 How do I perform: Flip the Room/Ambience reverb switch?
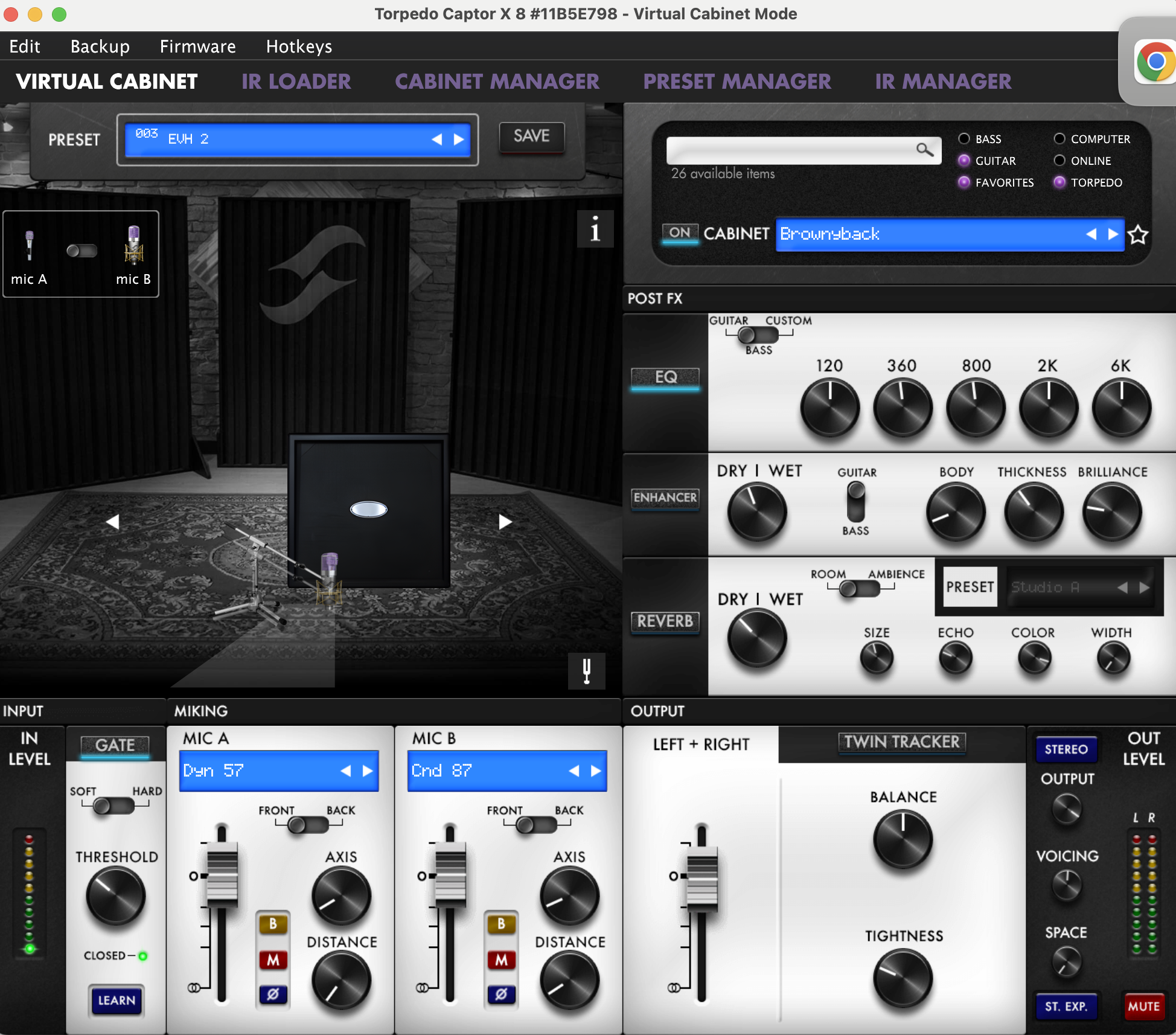click(x=858, y=589)
